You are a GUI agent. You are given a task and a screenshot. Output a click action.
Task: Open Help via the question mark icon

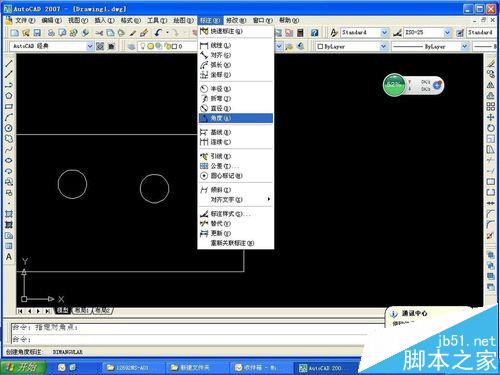click(314, 32)
